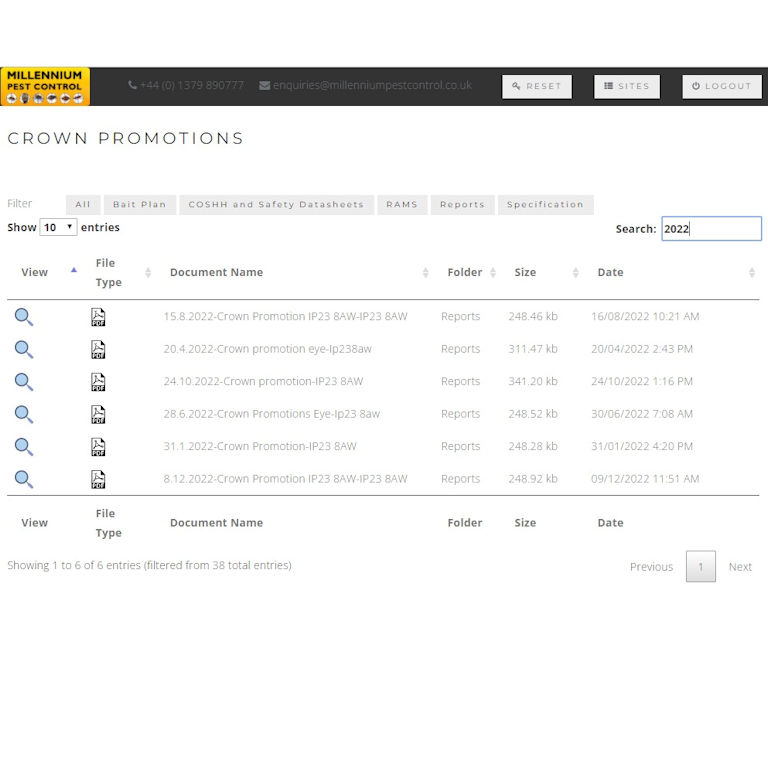The width and height of the screenshot is (768, 768).
Task: Open view magnifier for 20.4.2022 report
Action: 24,349
